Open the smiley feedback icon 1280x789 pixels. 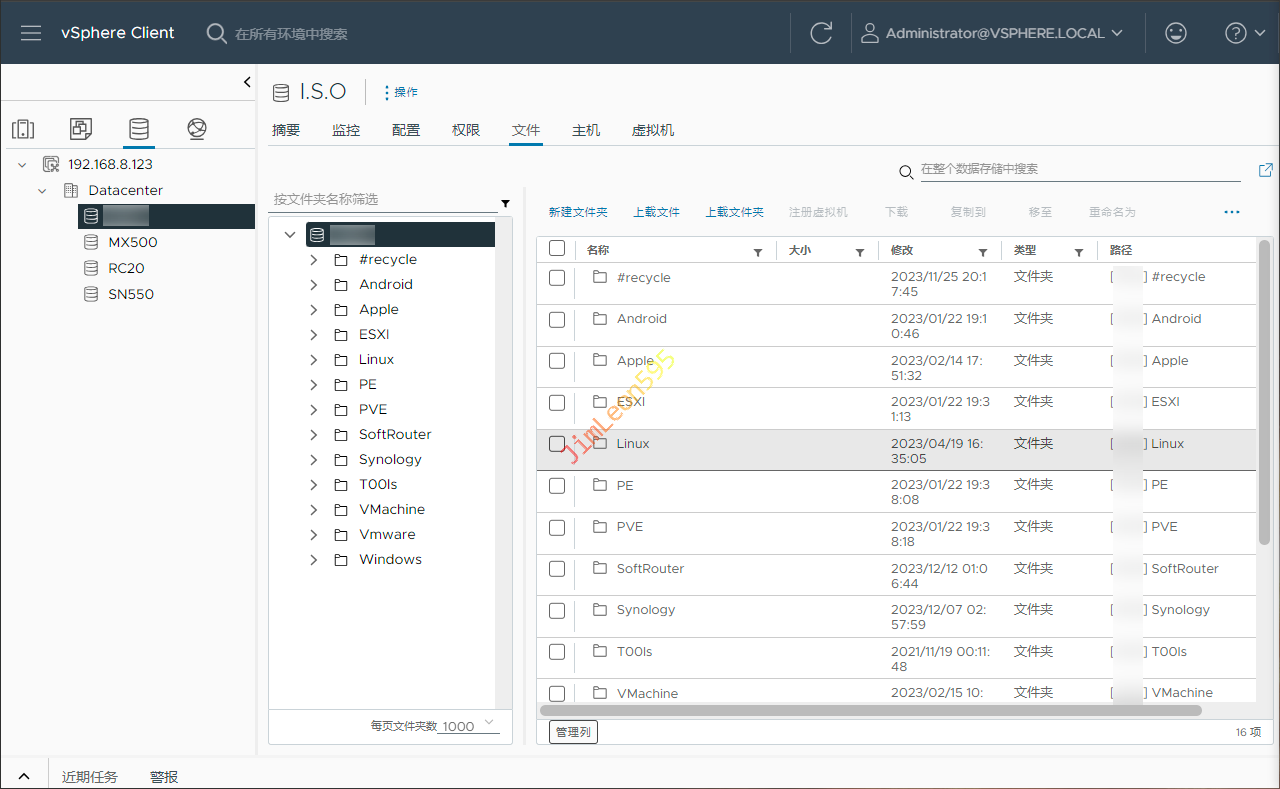pos(1176,33)
